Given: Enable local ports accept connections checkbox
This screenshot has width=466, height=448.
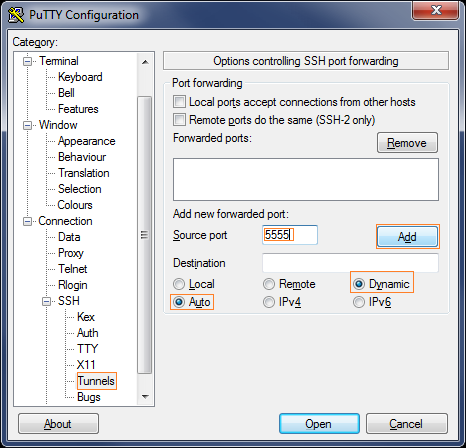Looking at the screenshot, I should tap(179, 102).
